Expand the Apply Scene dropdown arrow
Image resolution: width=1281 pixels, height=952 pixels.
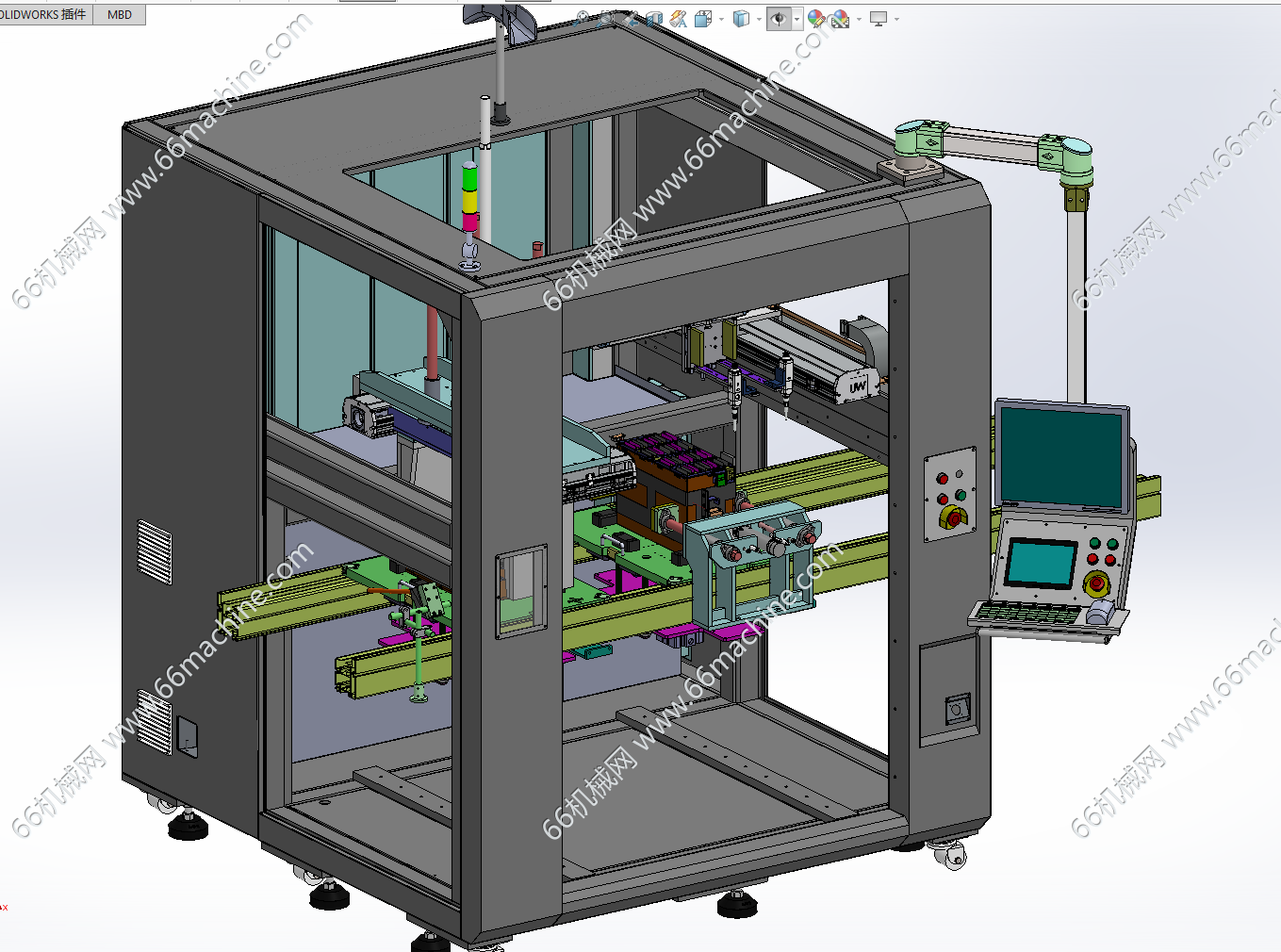coord(859,19)
